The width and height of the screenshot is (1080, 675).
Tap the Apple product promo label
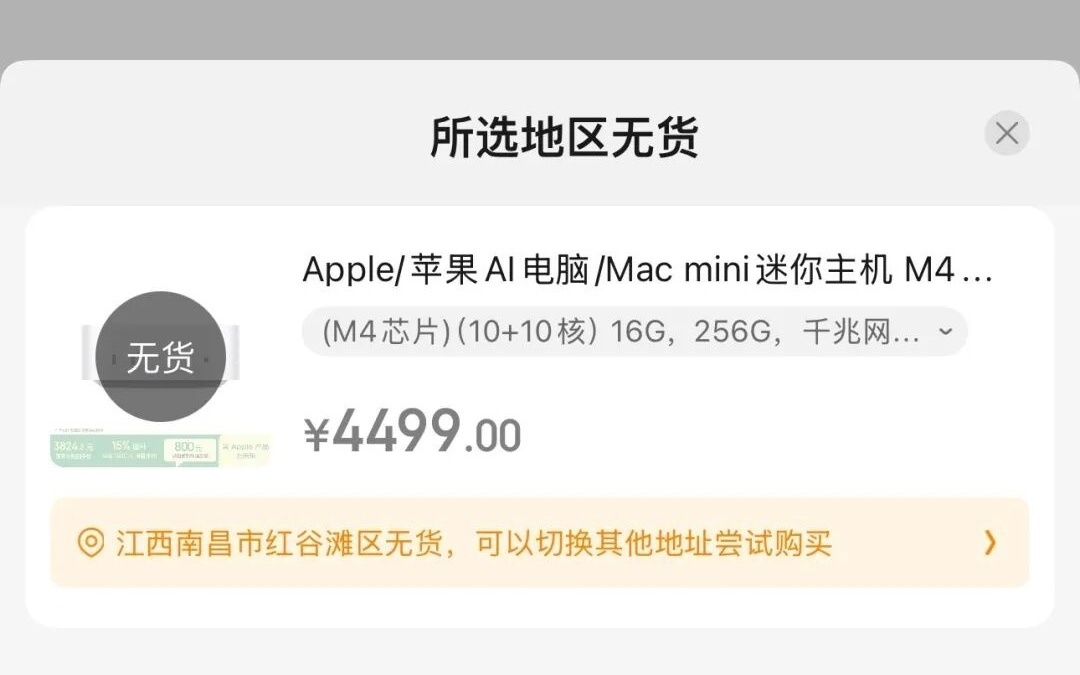point(245,450)
